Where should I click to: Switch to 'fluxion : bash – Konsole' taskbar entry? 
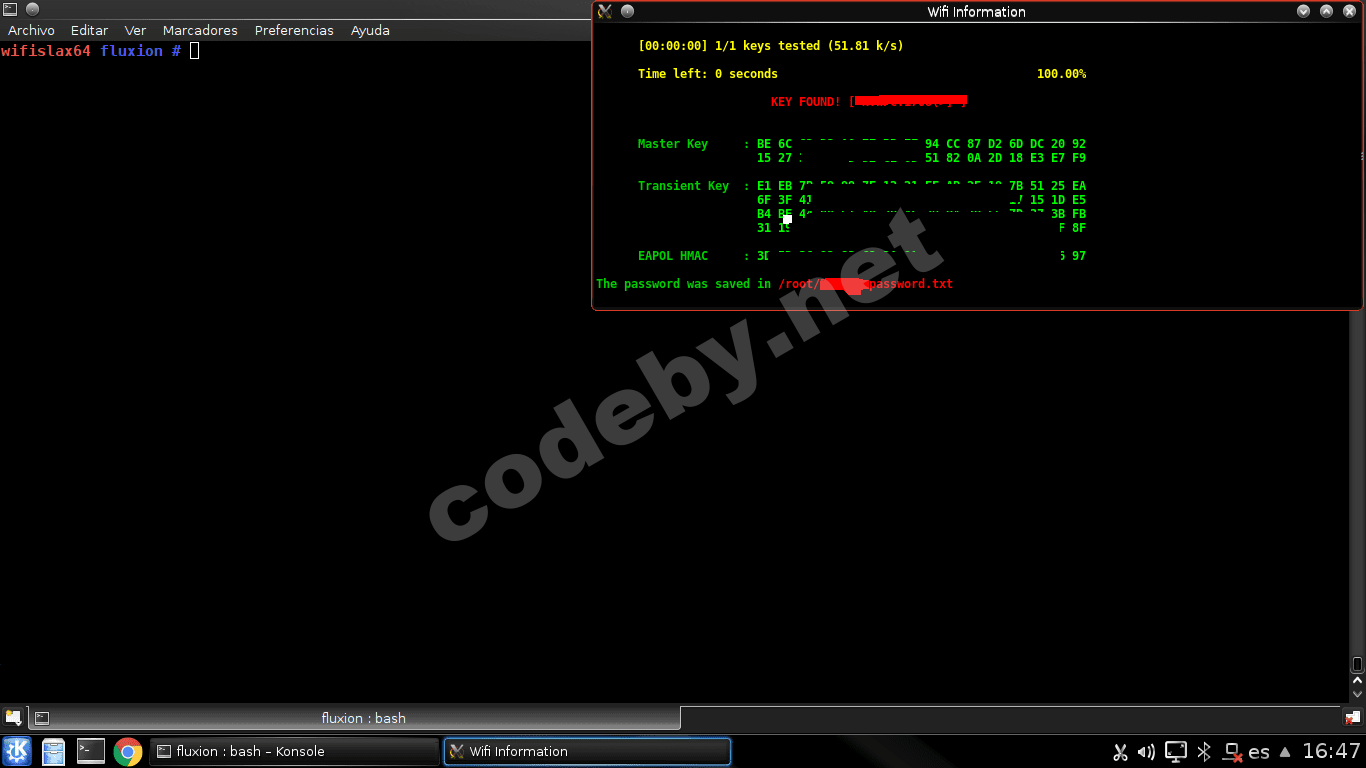[x=294, y=751]
